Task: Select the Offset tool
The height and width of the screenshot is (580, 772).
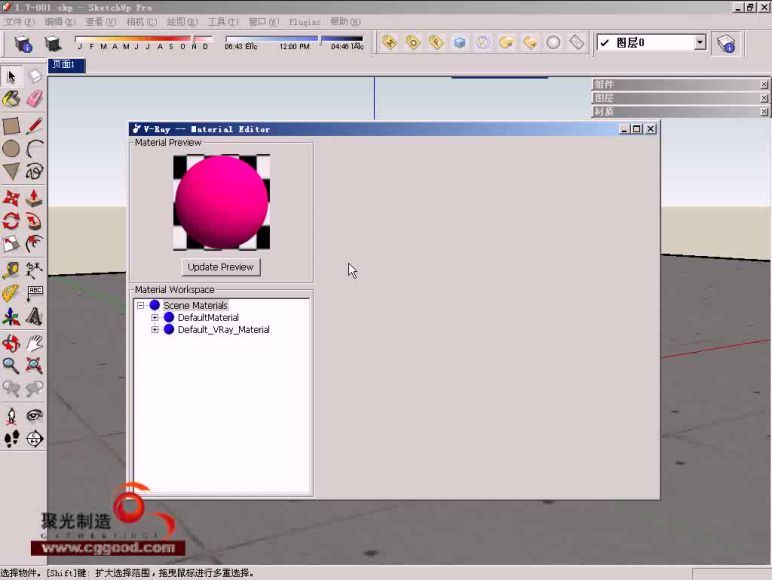Action: click(34, 243)
